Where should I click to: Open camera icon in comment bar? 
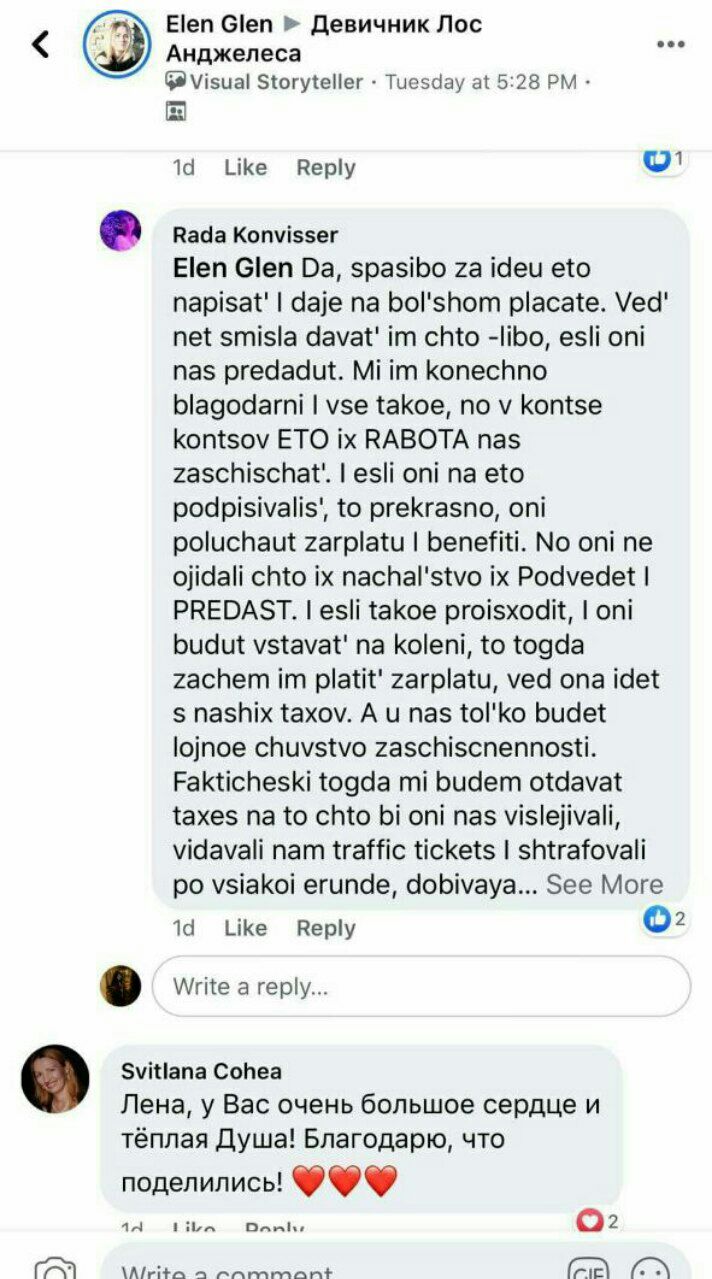[55, 1269]
